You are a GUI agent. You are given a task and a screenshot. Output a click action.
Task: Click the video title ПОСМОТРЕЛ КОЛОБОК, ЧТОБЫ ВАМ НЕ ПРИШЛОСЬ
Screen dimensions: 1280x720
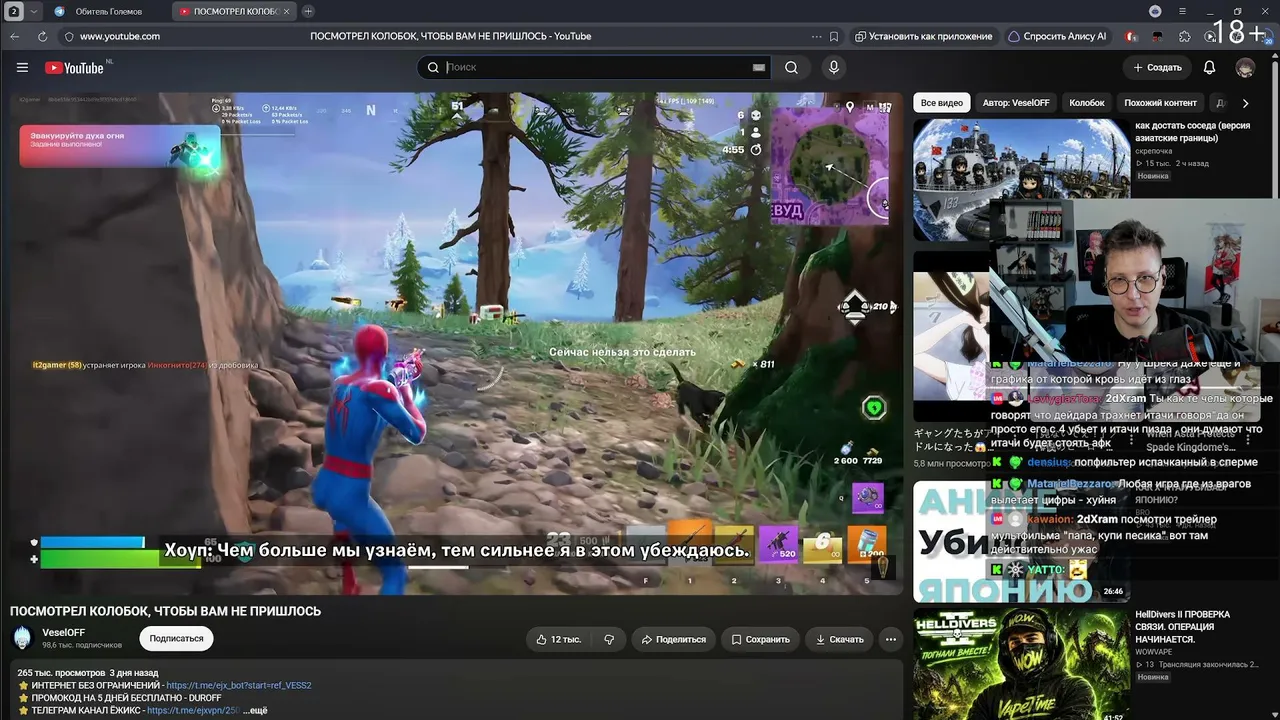pyautogui.click(x=165, y=611)
